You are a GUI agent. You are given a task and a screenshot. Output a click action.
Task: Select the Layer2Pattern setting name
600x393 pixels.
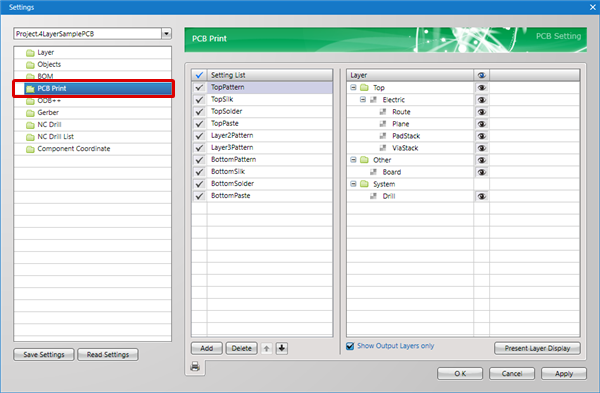pyautogui.click(x=232, y=135)
